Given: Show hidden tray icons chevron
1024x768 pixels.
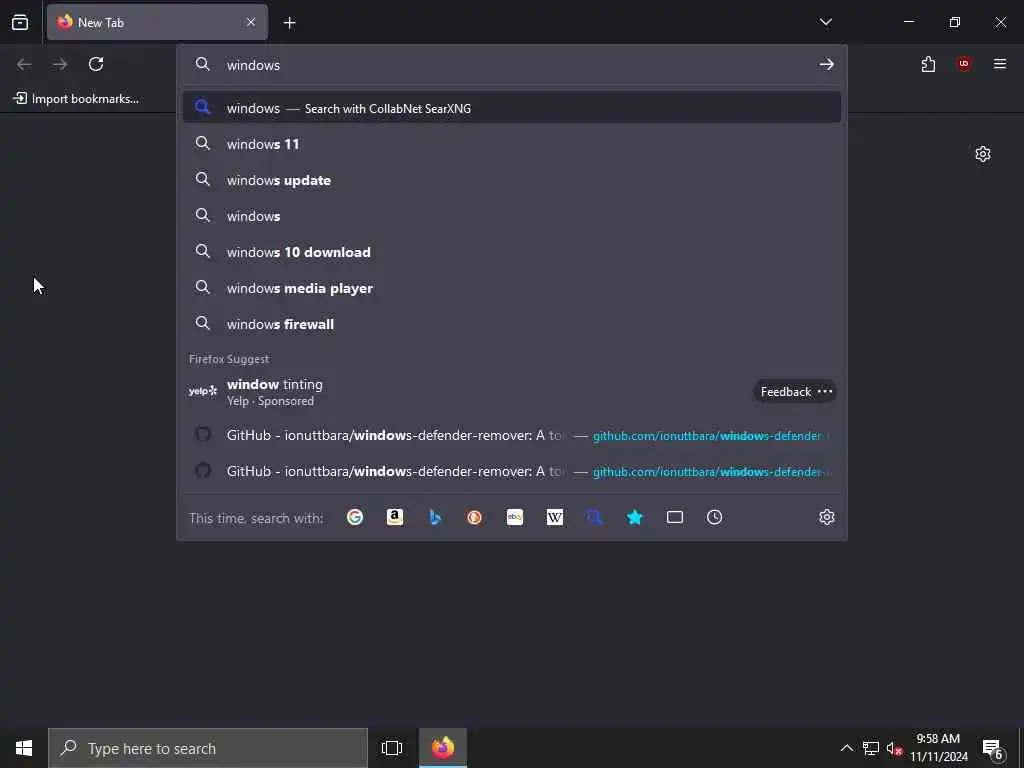Looking at the screenshot, I should click(x=846, y=748).
